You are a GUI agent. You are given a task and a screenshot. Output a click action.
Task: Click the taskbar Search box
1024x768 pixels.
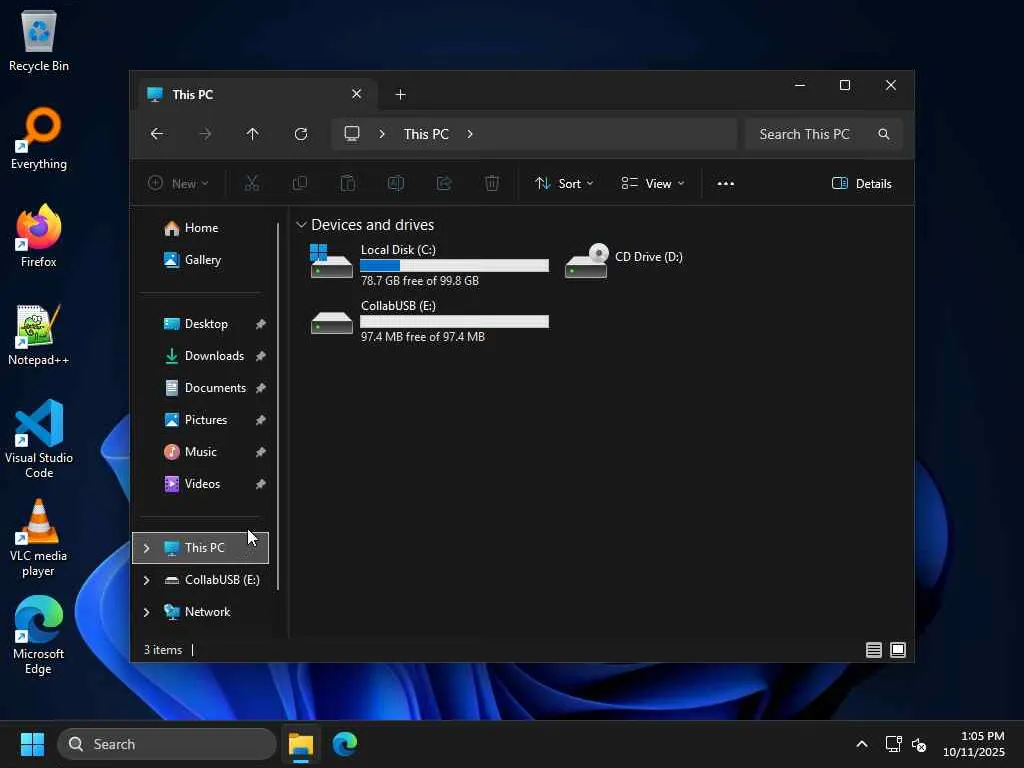pos(167,744)
